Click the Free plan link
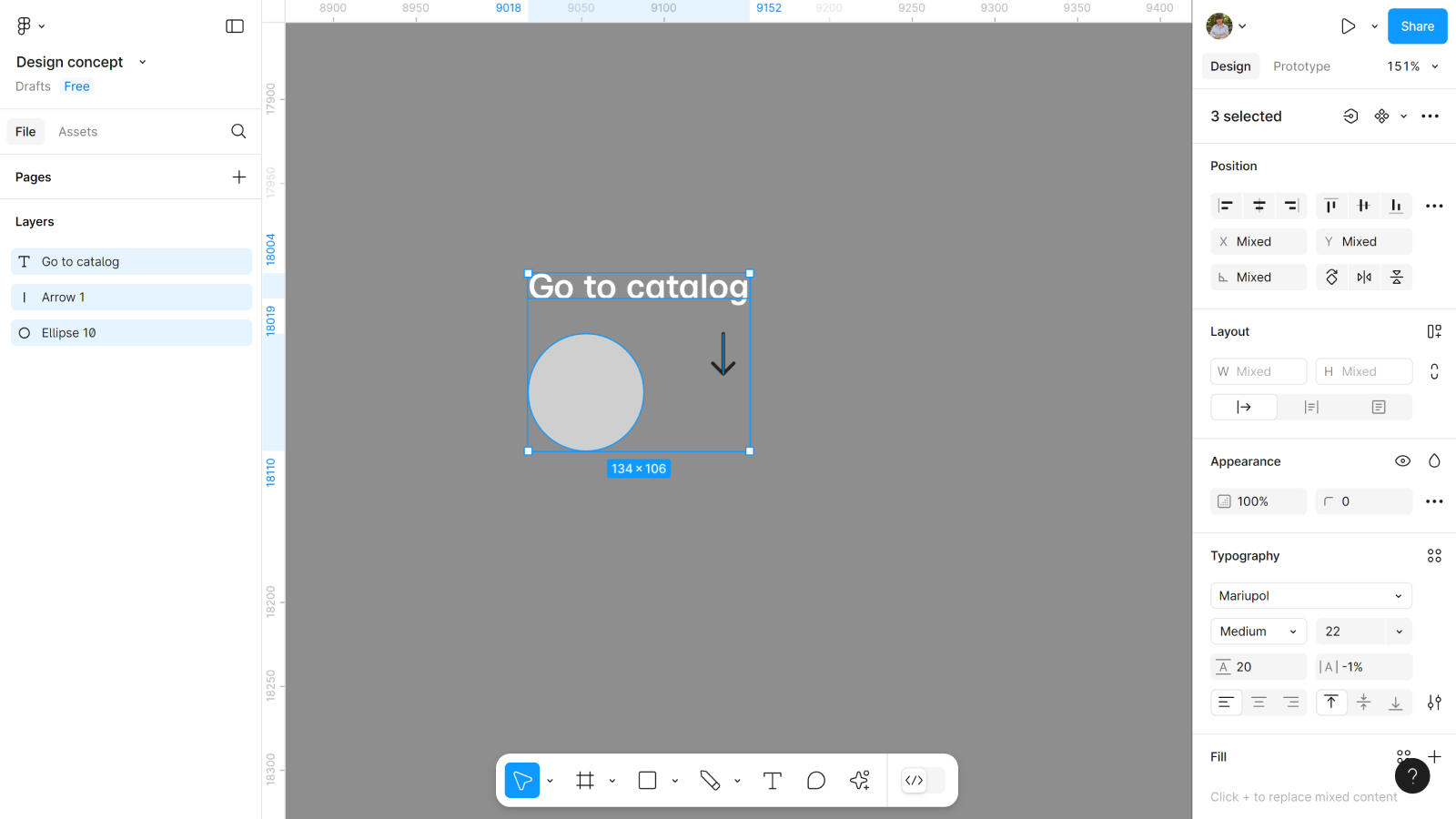Image resolution: width=1456 pixels, height=819 pixels. pyautogui.click(x=76, y=86)
